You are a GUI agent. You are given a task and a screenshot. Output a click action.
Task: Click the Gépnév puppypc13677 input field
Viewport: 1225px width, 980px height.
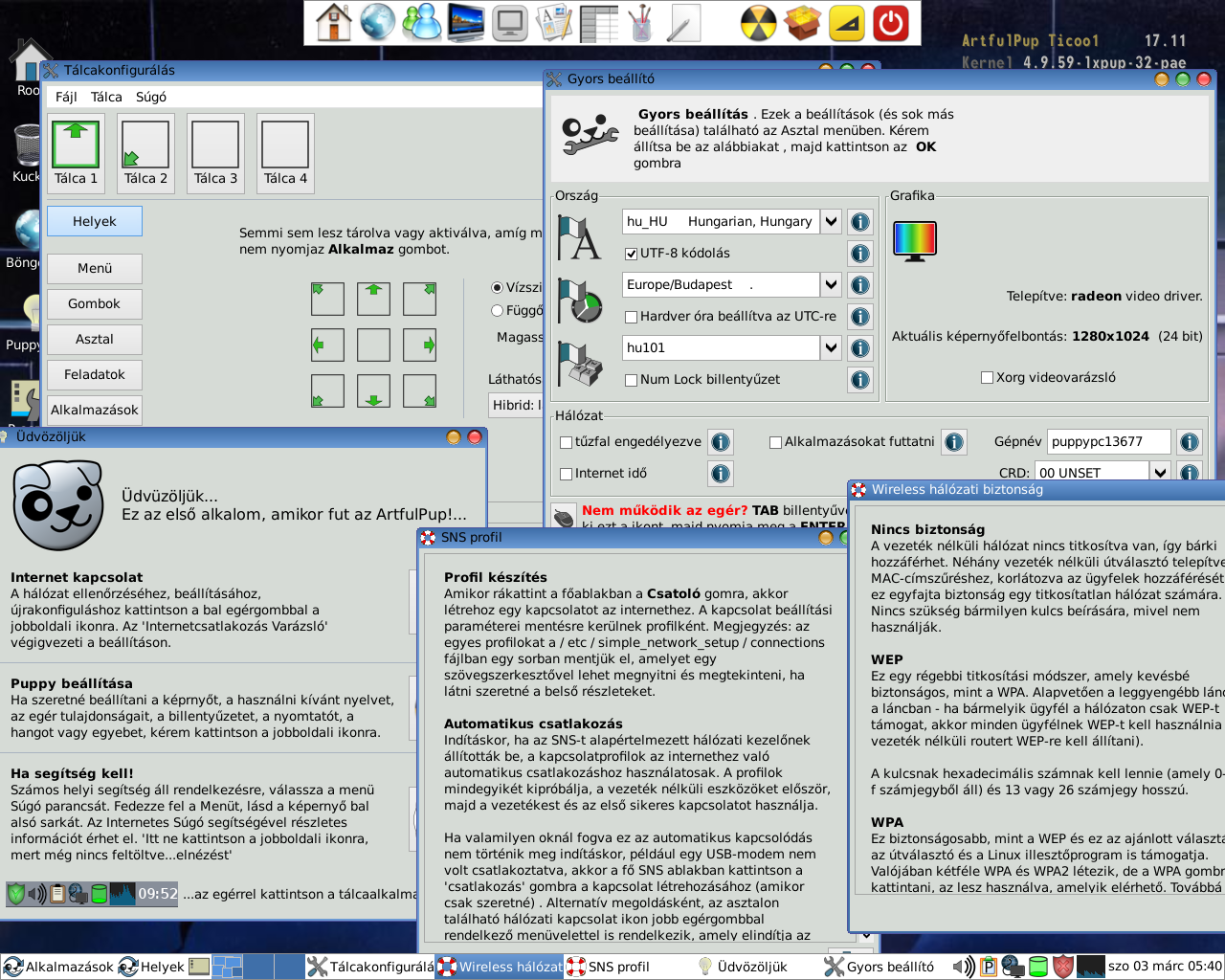[x=1108, y=442]
